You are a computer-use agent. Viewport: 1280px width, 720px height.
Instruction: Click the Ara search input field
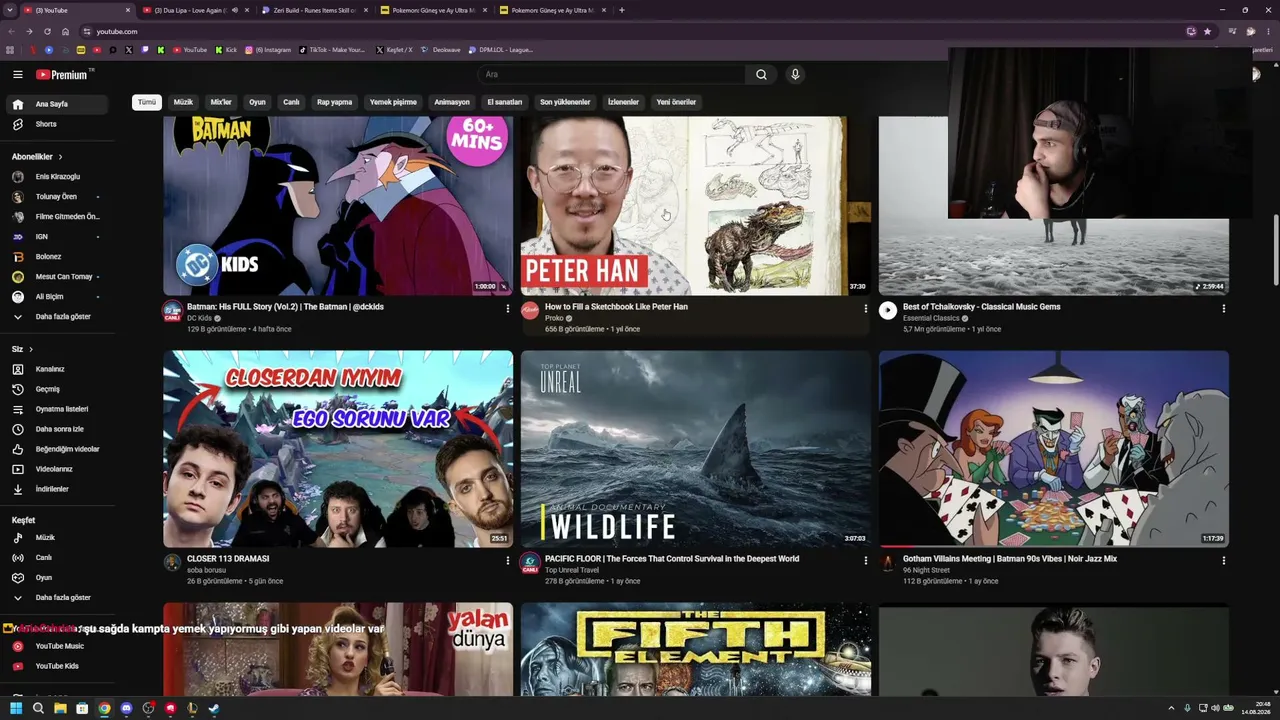612,74
